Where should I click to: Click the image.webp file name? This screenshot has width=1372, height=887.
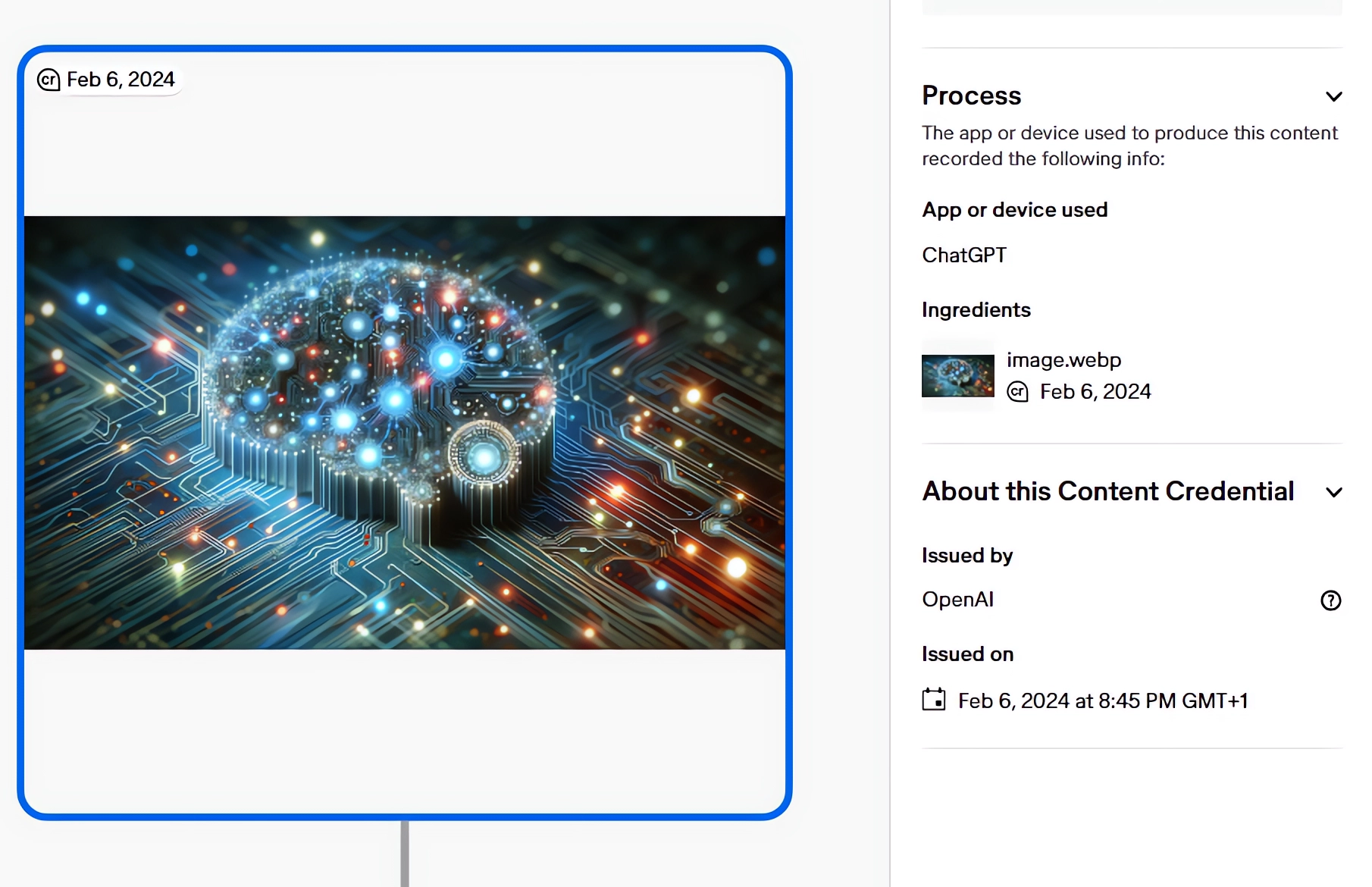[1063, 360]
